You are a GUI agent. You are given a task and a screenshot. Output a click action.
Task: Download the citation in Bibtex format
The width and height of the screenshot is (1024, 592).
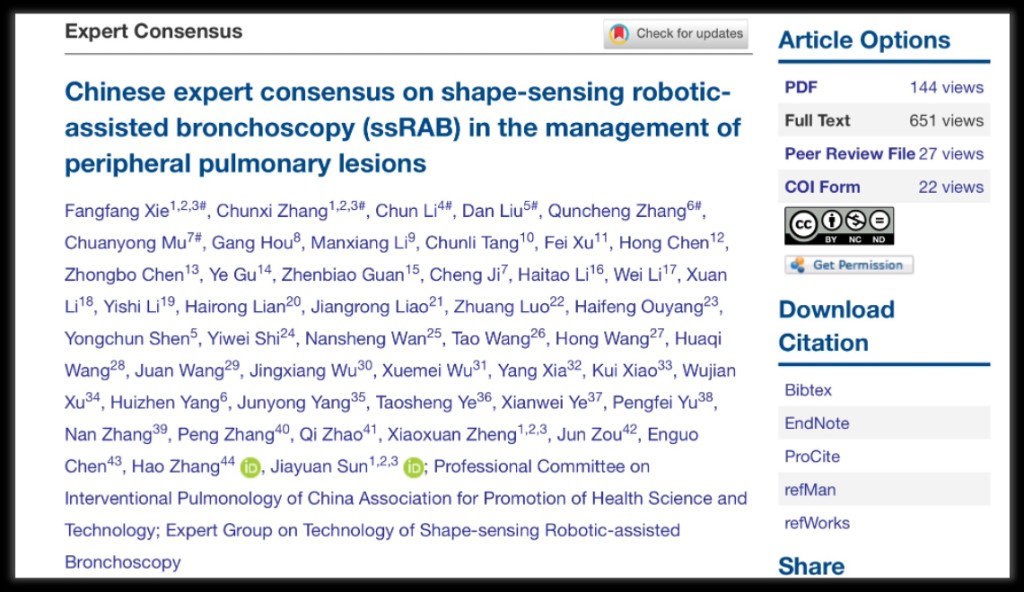(808, 390)
